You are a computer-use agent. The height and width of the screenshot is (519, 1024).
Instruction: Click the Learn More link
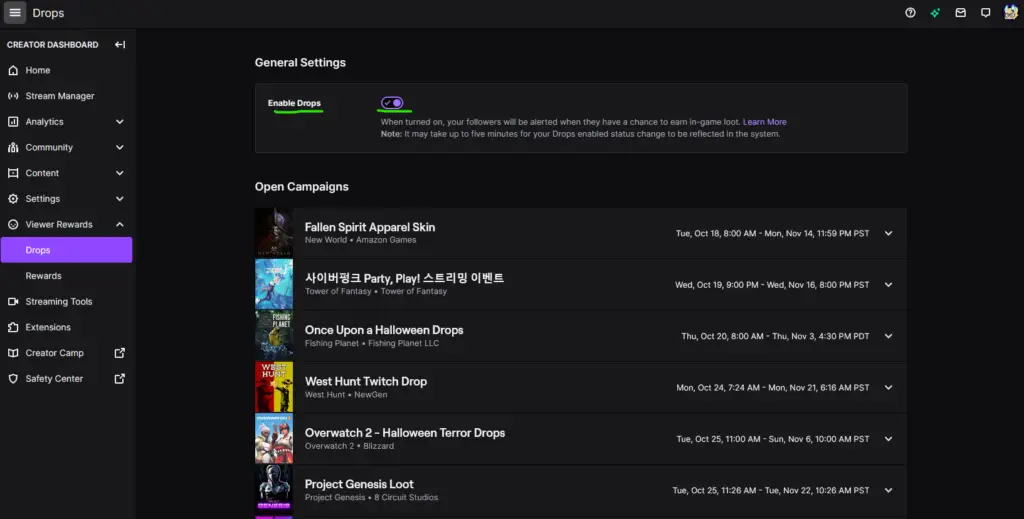pos(764,122)
